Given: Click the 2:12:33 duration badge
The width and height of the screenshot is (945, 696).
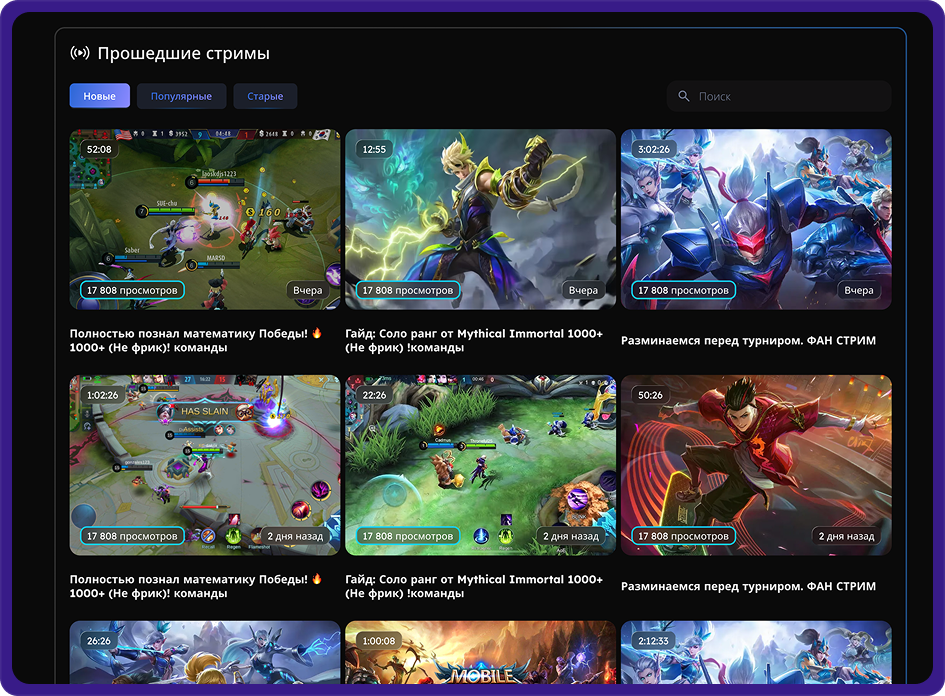Looking at the screenshot, I should click(654, 641).
